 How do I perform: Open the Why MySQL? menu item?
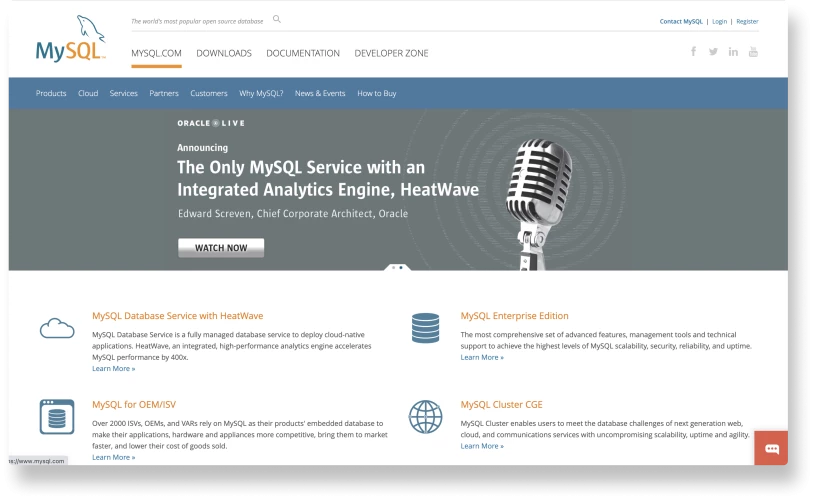[x=261, y=93]
